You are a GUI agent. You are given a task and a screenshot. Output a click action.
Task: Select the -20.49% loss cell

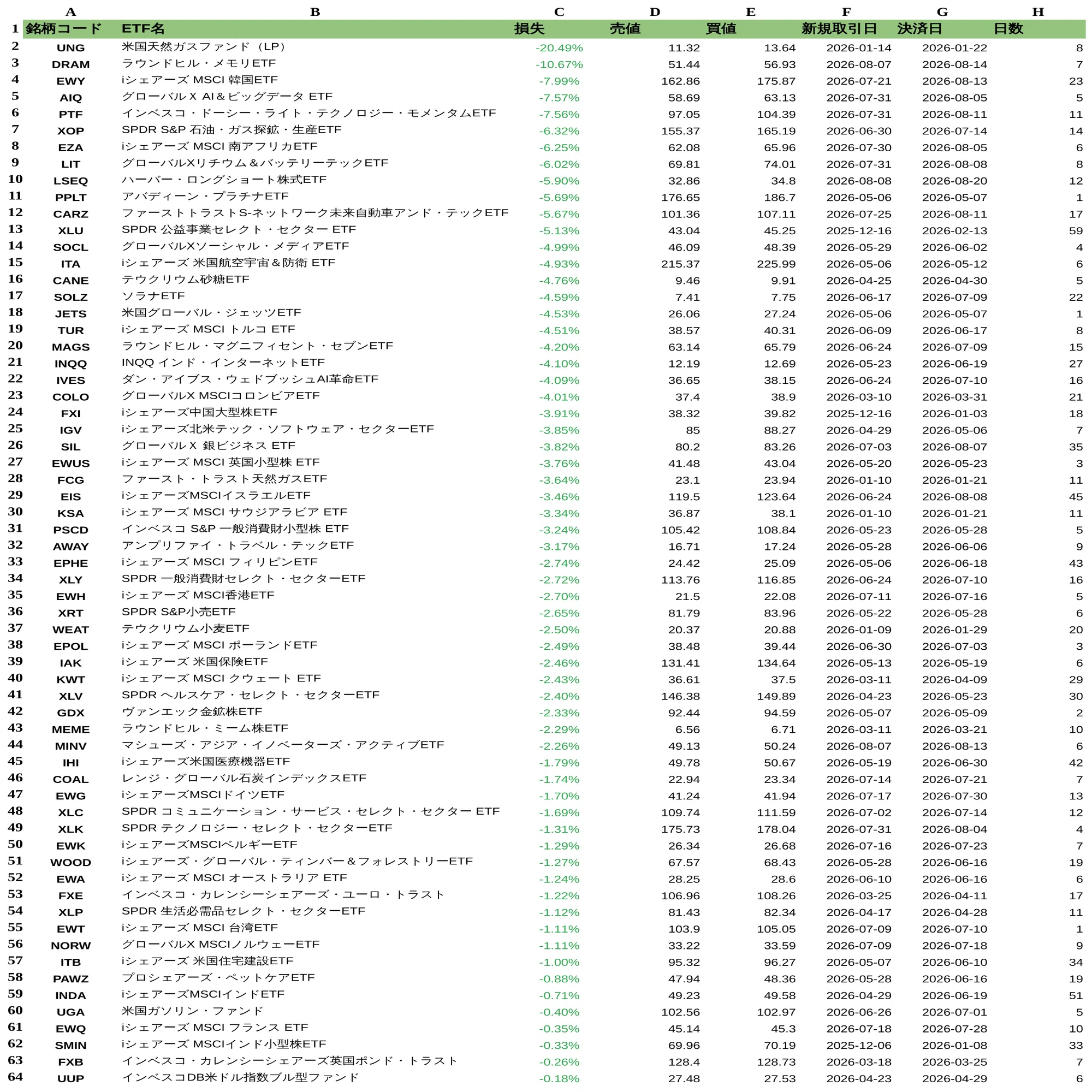[x=559, y=48]
